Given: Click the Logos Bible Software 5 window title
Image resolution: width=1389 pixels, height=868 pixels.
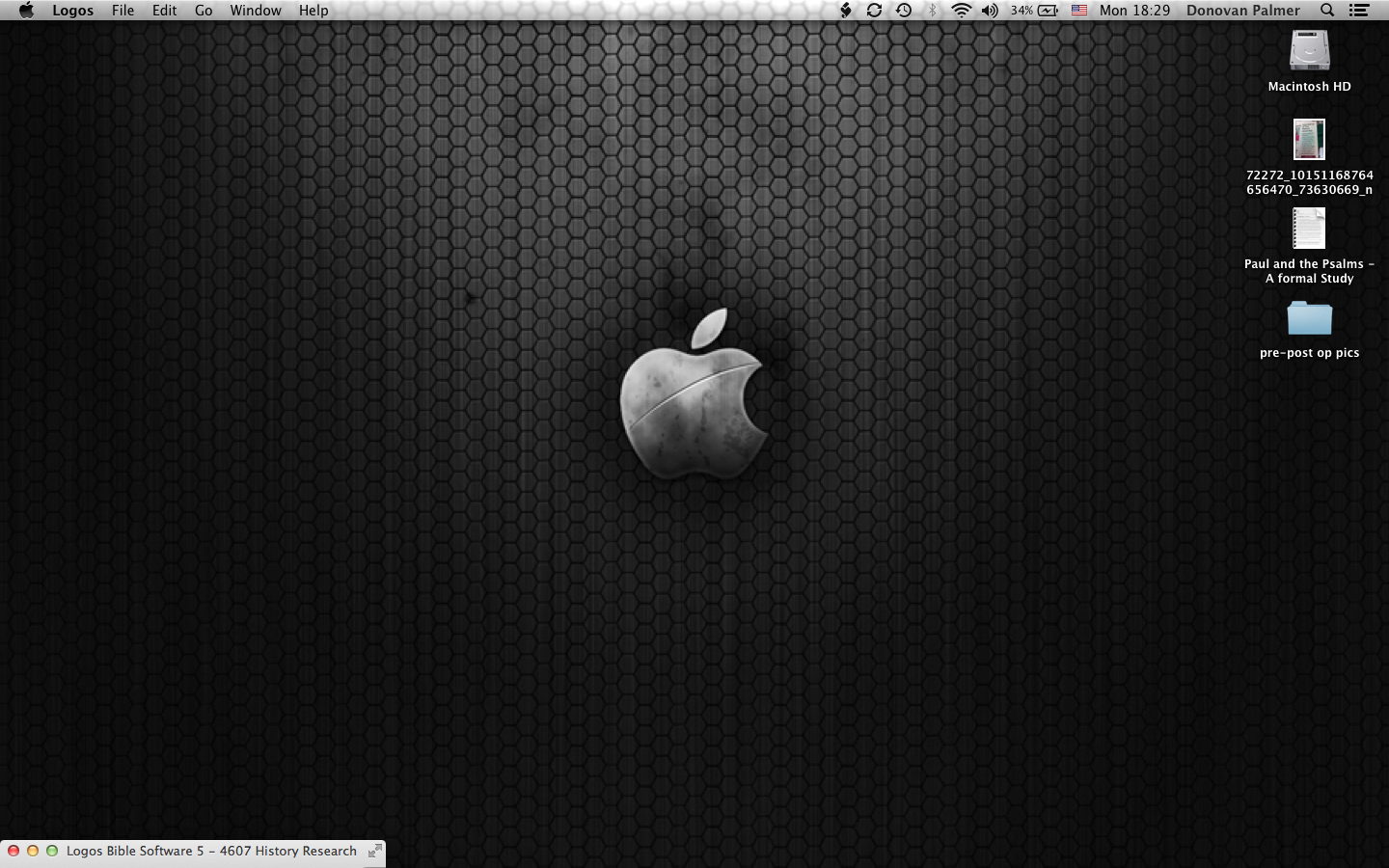Looking at the screenshot, I should coord(211,851).
